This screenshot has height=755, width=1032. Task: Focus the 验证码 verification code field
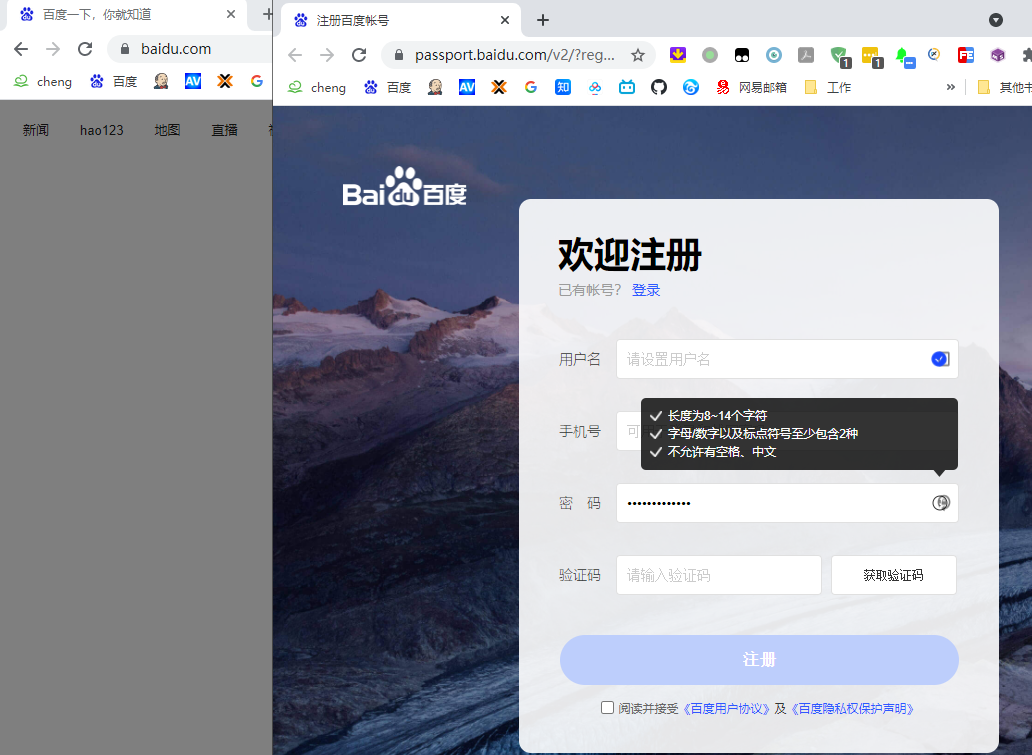point(719,575)
